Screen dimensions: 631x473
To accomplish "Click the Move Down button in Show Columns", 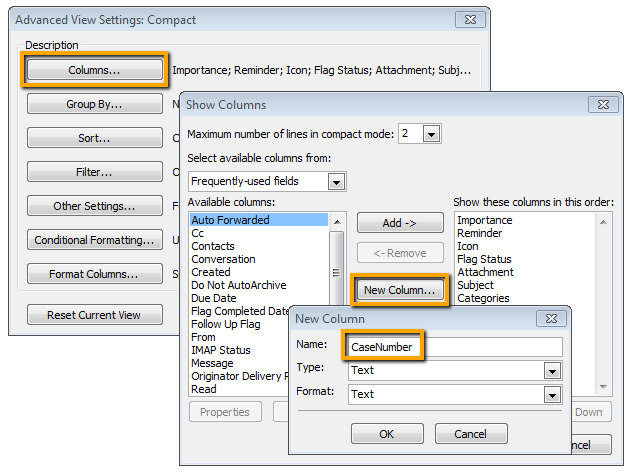I will click(591, 412).
